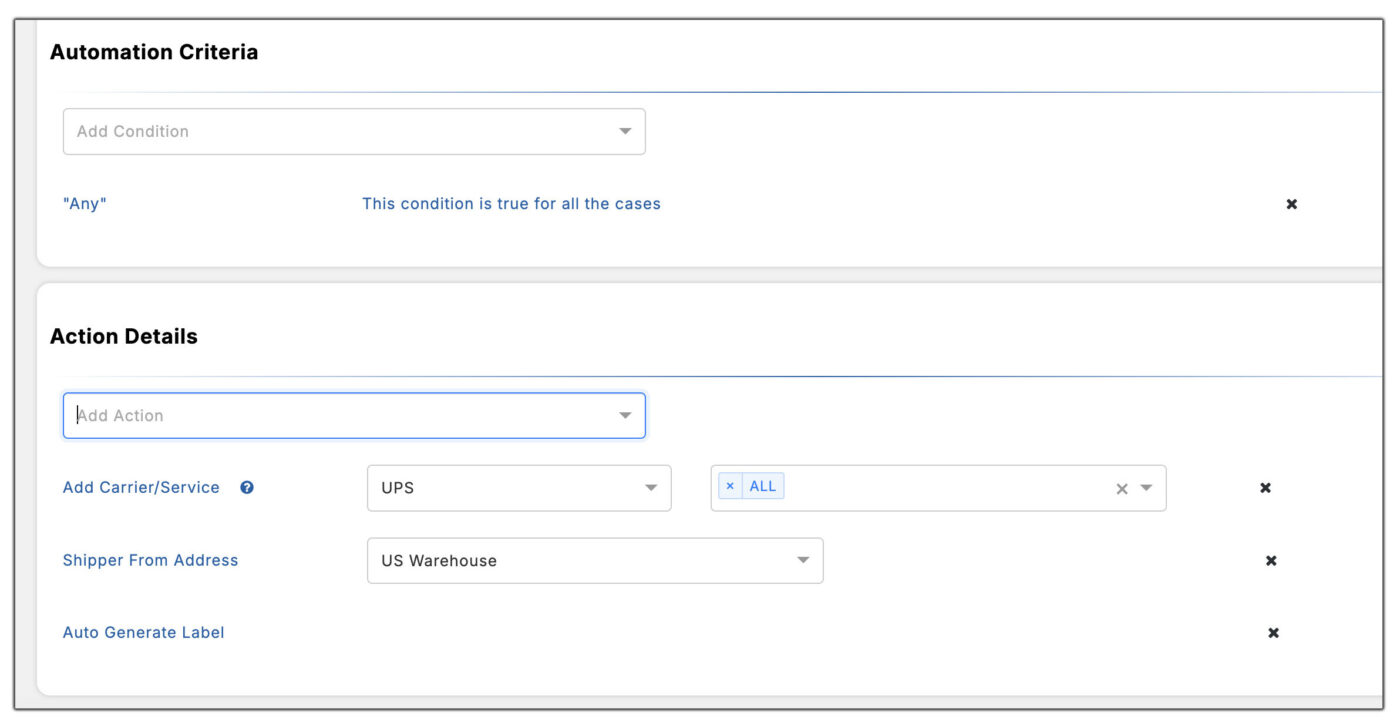Remove the ALL tag from the services field
Image resolution: width=1400 pixels, height=726 pixels.
pyautogui.click(x=729, y=484)
